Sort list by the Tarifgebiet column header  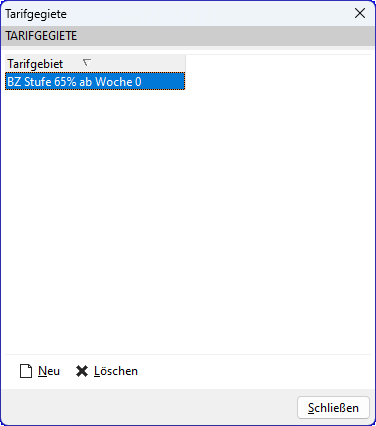tap(95, 63)
